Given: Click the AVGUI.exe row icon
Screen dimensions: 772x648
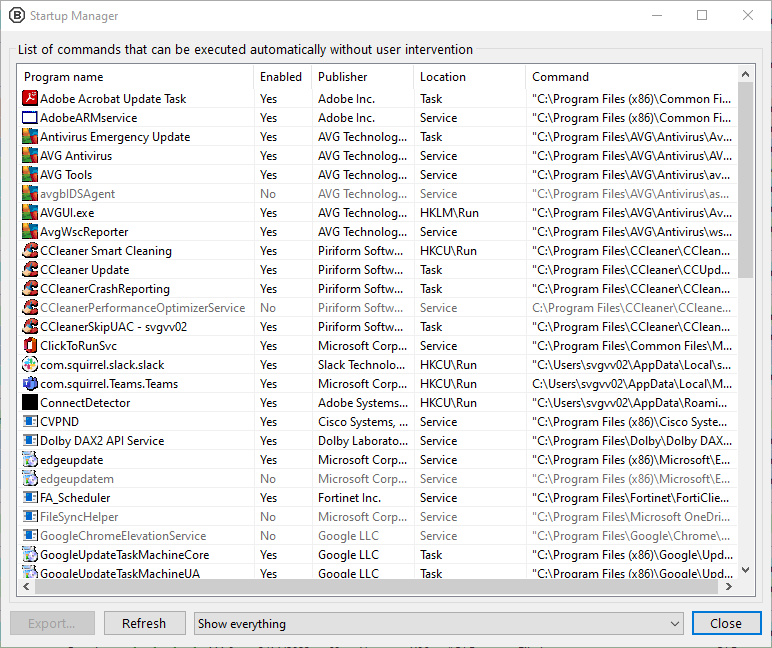Looking at the screenshot, I should [30, 213].
